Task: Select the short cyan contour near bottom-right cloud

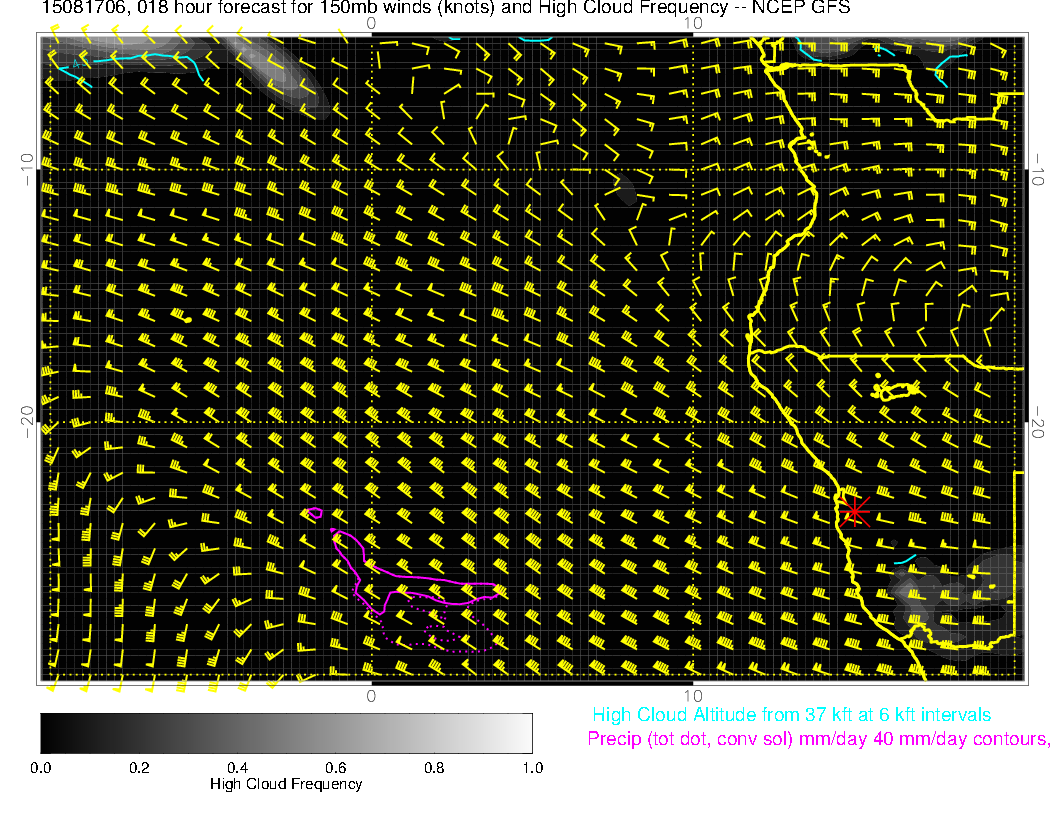Action: [x=905, y=559]
